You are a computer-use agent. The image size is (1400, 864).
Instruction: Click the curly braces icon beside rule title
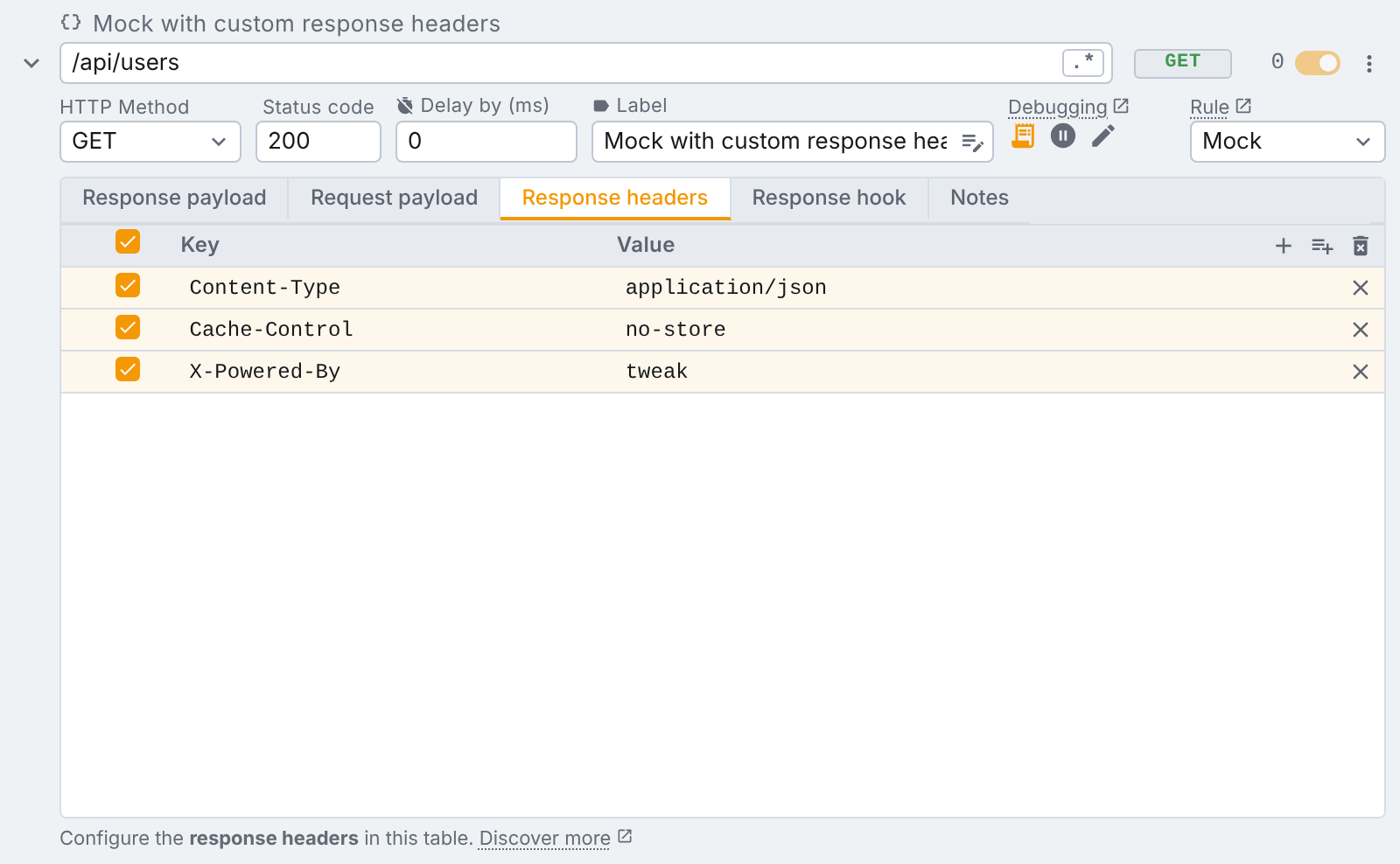71,22
